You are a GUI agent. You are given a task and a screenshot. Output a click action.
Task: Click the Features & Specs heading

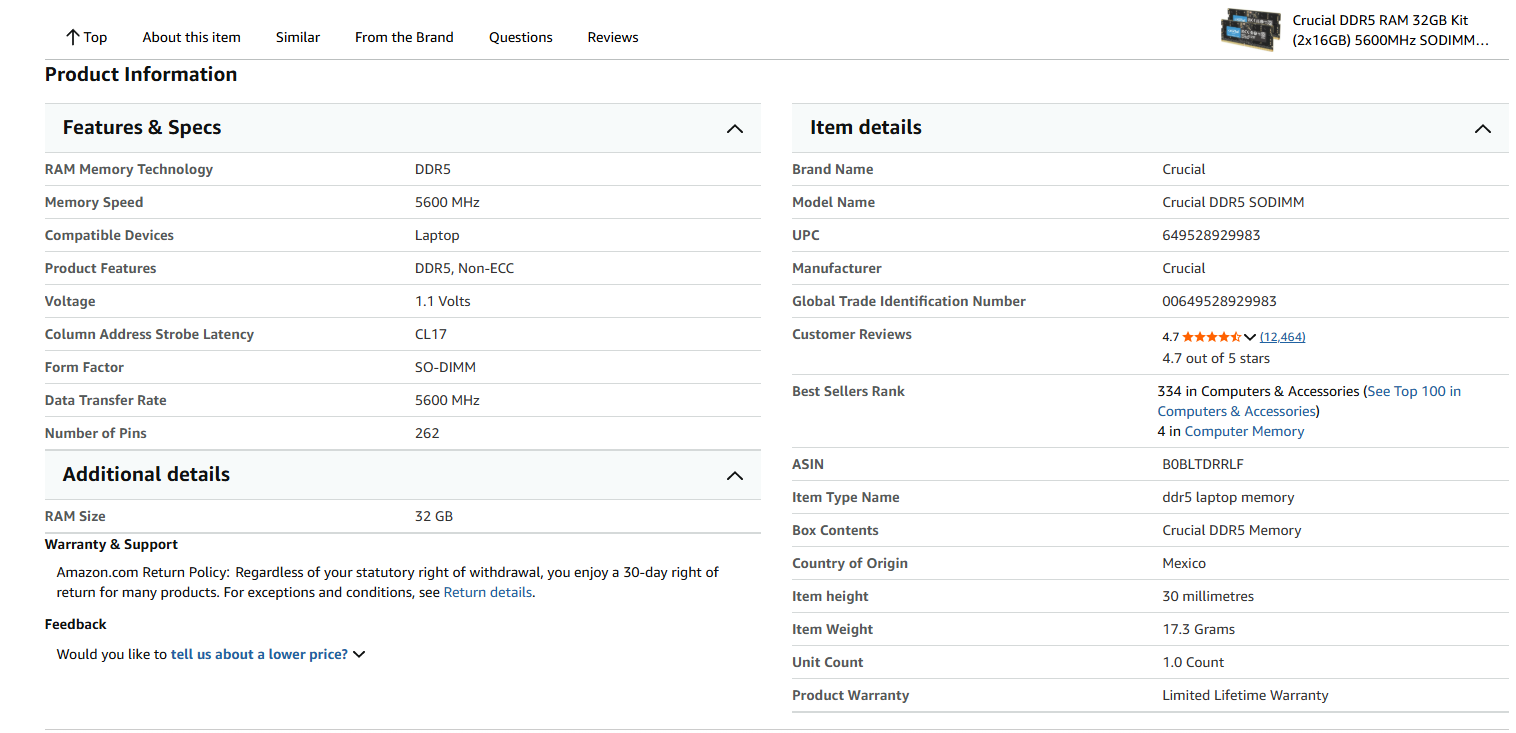tap(142, 127)
